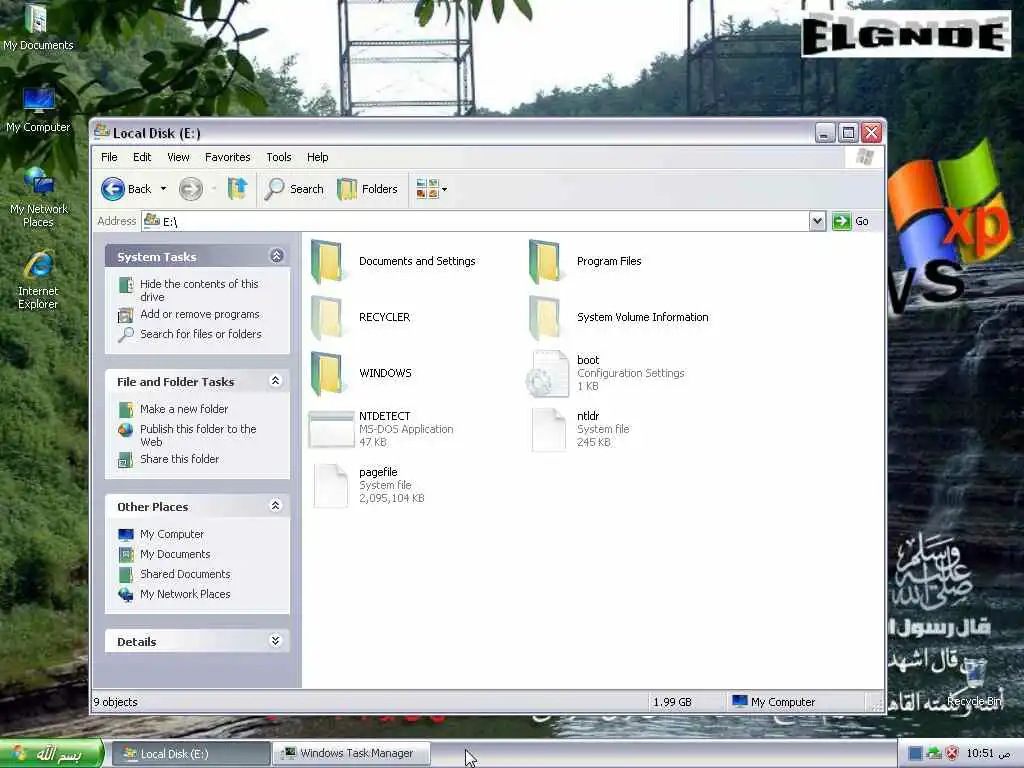Open My Documents in Other Places

click(x=175, y=554)
